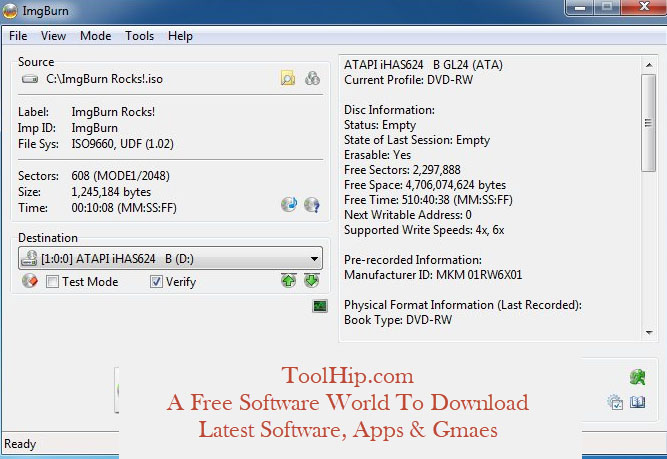
Task: Close the ImgBurn window
Action: 644,7
